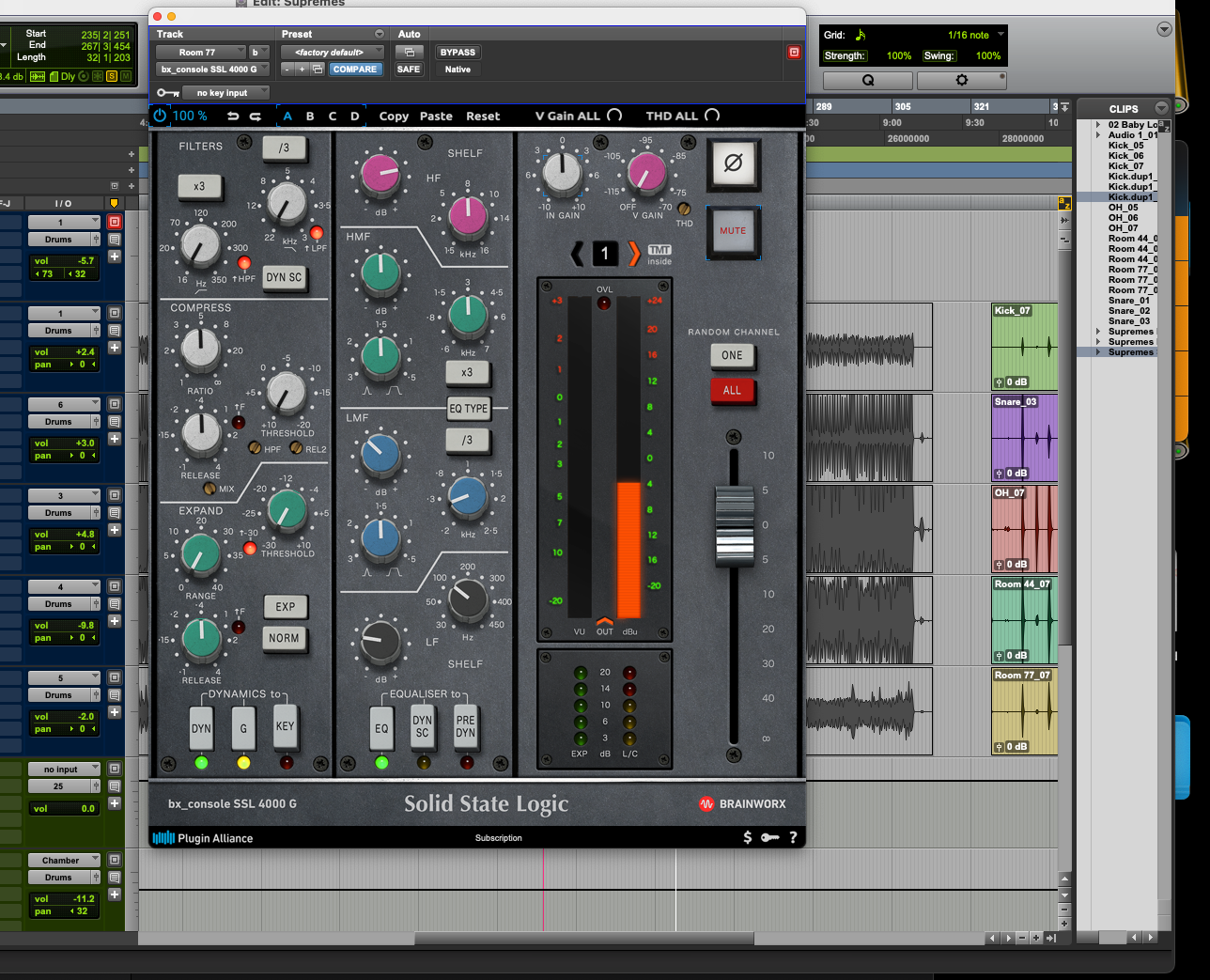Toggle DYN SC filter button
Viewport: 1210px width, 980px height.
[284, 277]
